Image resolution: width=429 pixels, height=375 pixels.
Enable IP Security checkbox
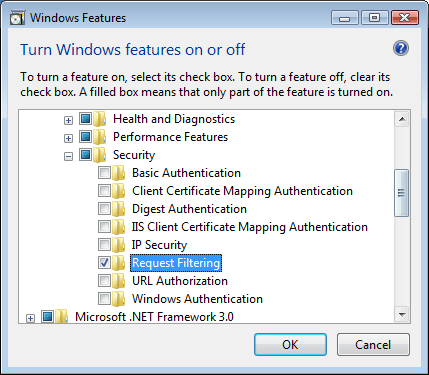point(104,245)
